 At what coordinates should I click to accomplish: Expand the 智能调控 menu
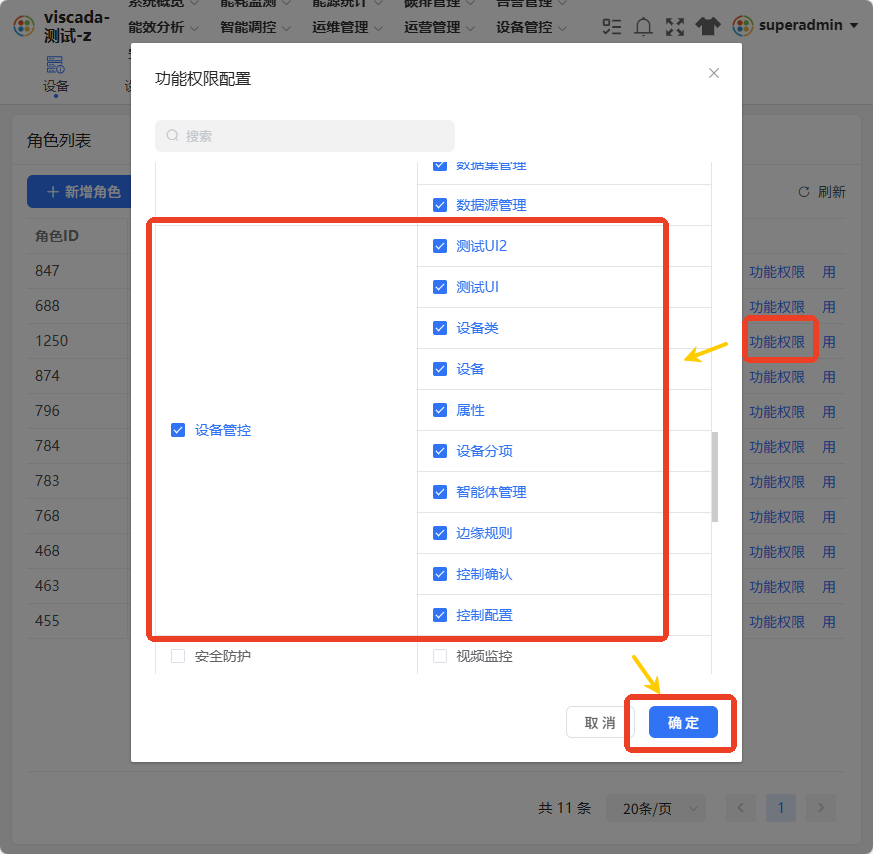254,27
